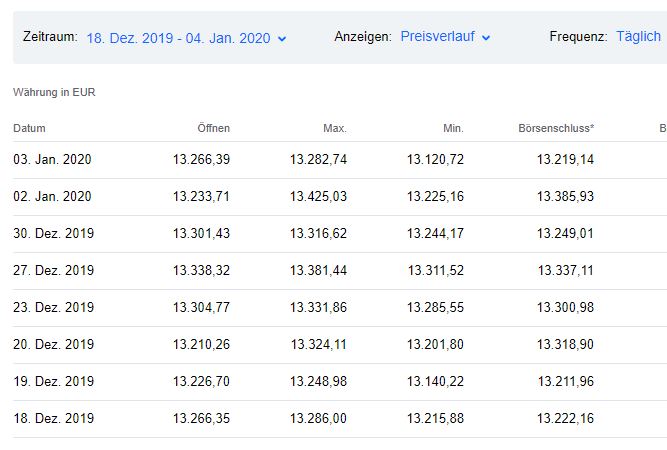Select the 27. Dez. 2019 date cell
The image size is (667, 450).
click(x=53, y=270)
